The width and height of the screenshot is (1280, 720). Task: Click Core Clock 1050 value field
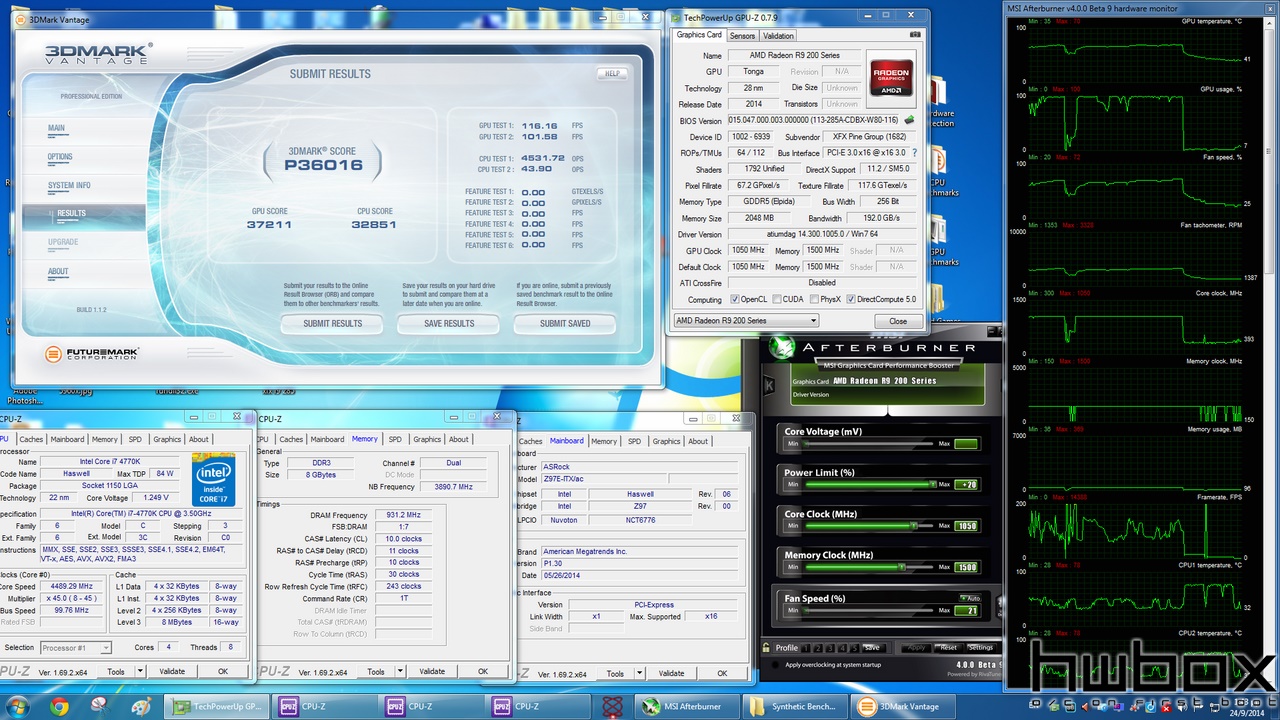pos(966,525)
